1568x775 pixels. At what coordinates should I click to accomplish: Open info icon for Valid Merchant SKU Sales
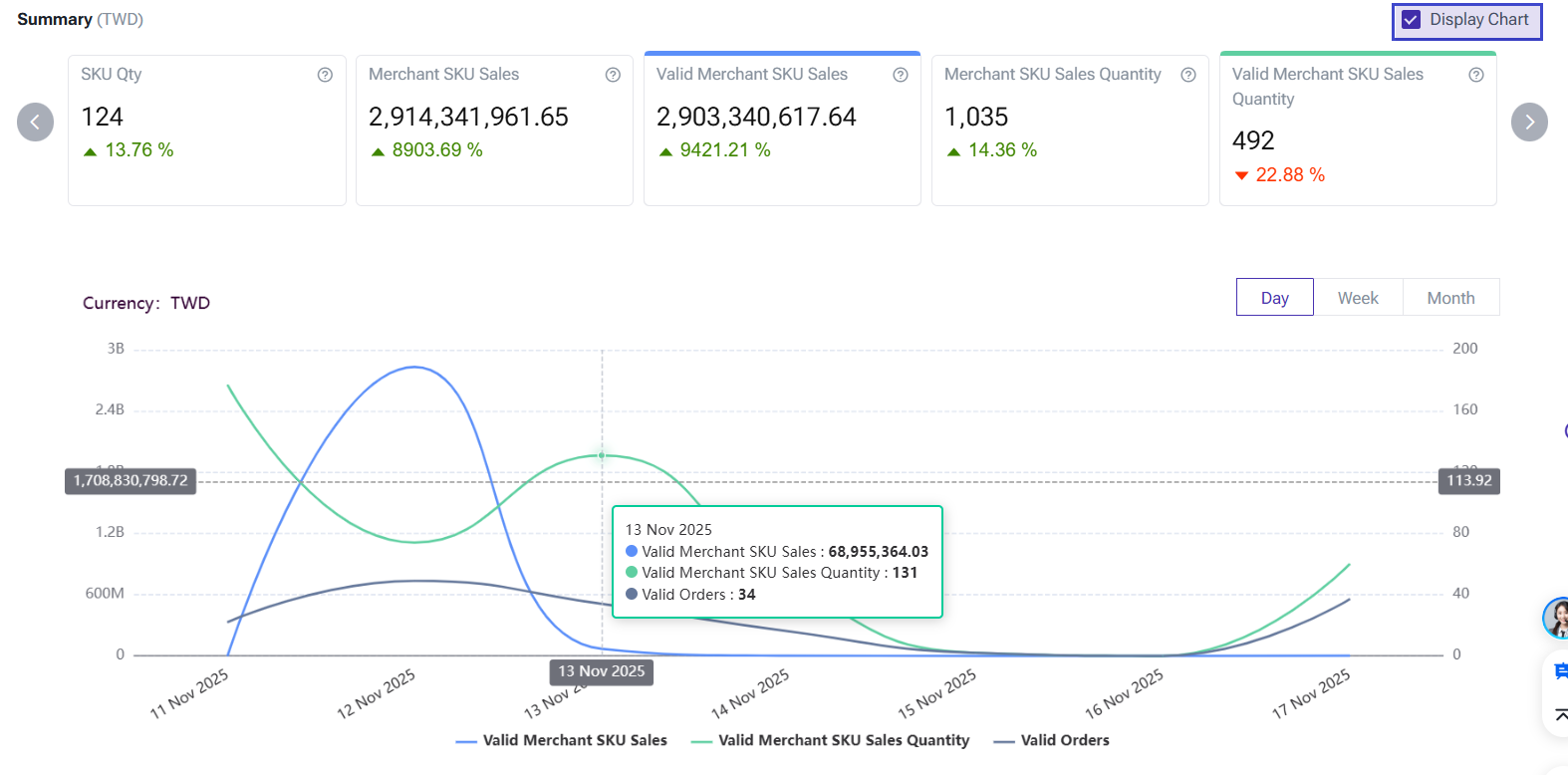(901, 75)
